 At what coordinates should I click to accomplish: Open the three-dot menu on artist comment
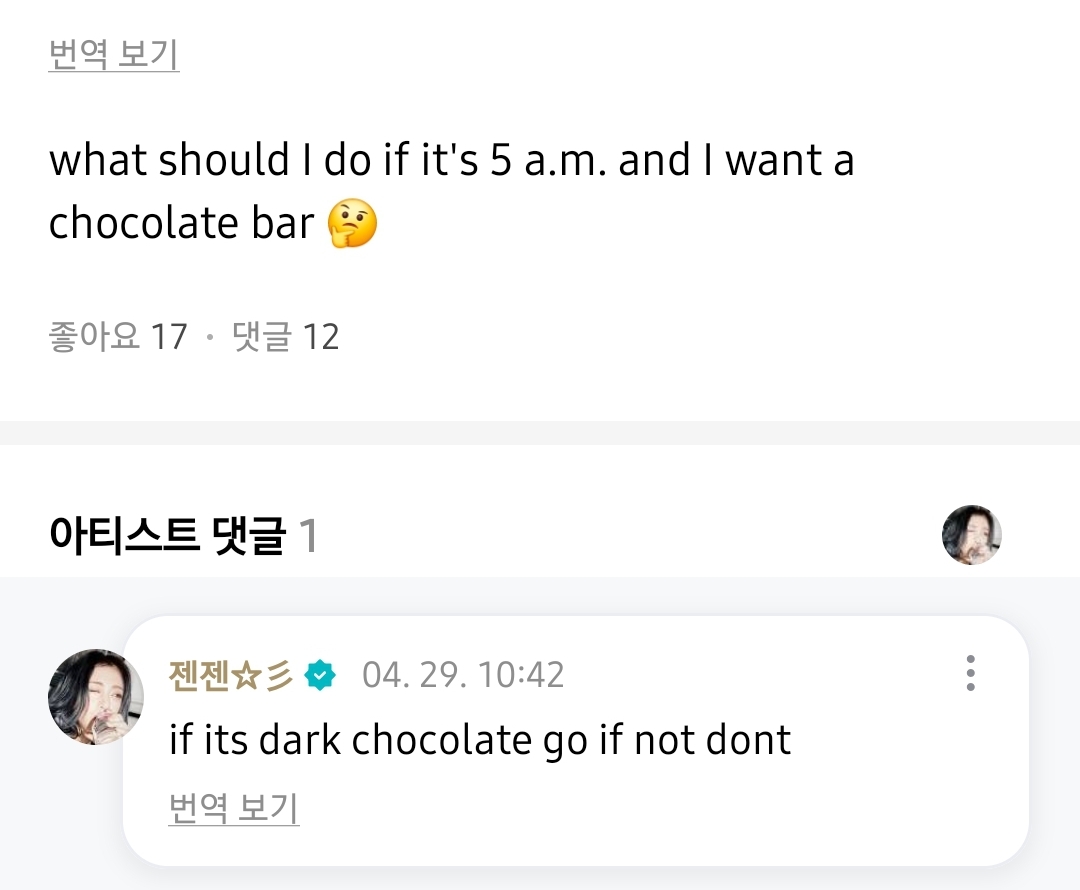(970, 674)
